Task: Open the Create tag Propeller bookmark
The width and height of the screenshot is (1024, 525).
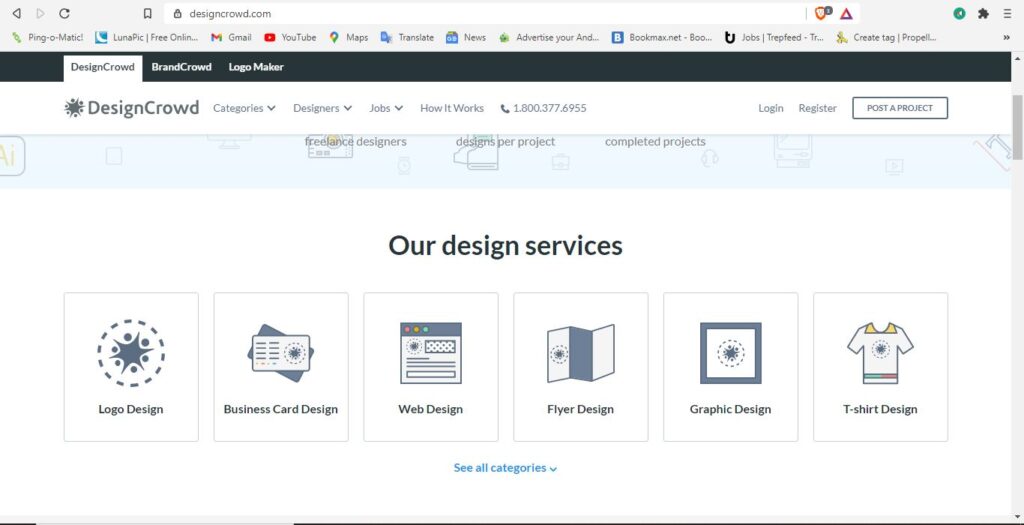Action: click(x=886, y=37)
